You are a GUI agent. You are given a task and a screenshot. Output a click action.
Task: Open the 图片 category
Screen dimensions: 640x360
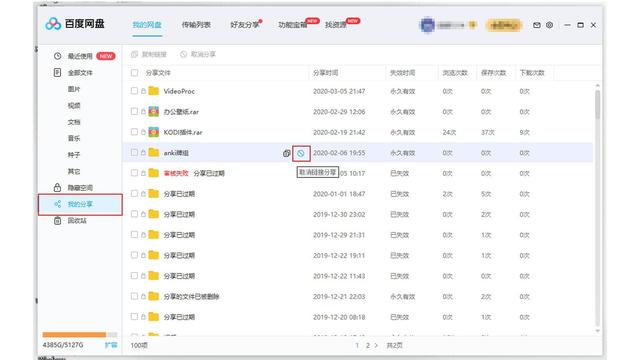pos(74,89)
